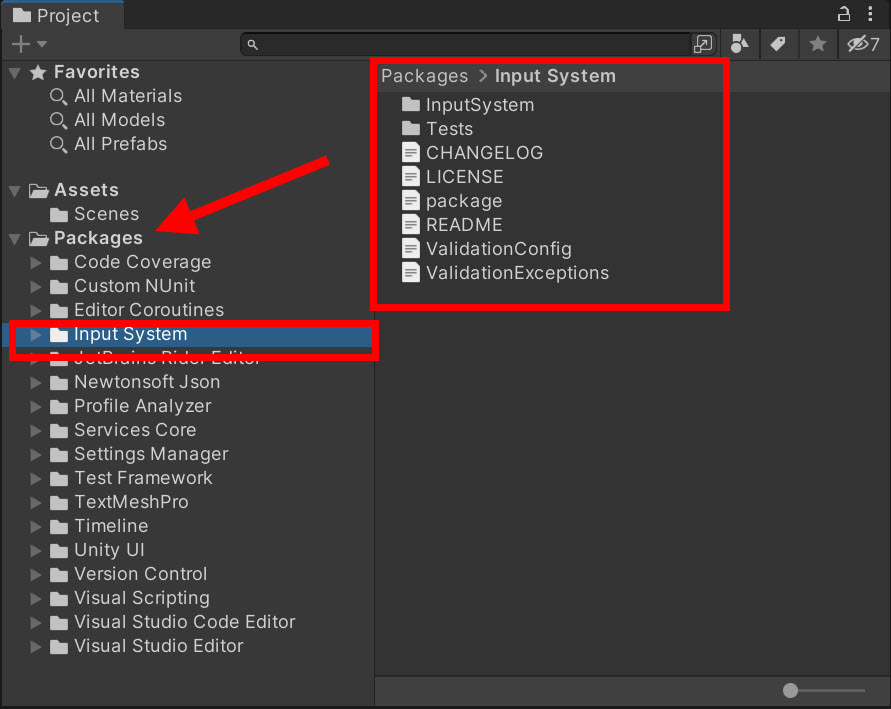
Task: Expand the Custom NUnit package
Action: [x=36, y=286]
